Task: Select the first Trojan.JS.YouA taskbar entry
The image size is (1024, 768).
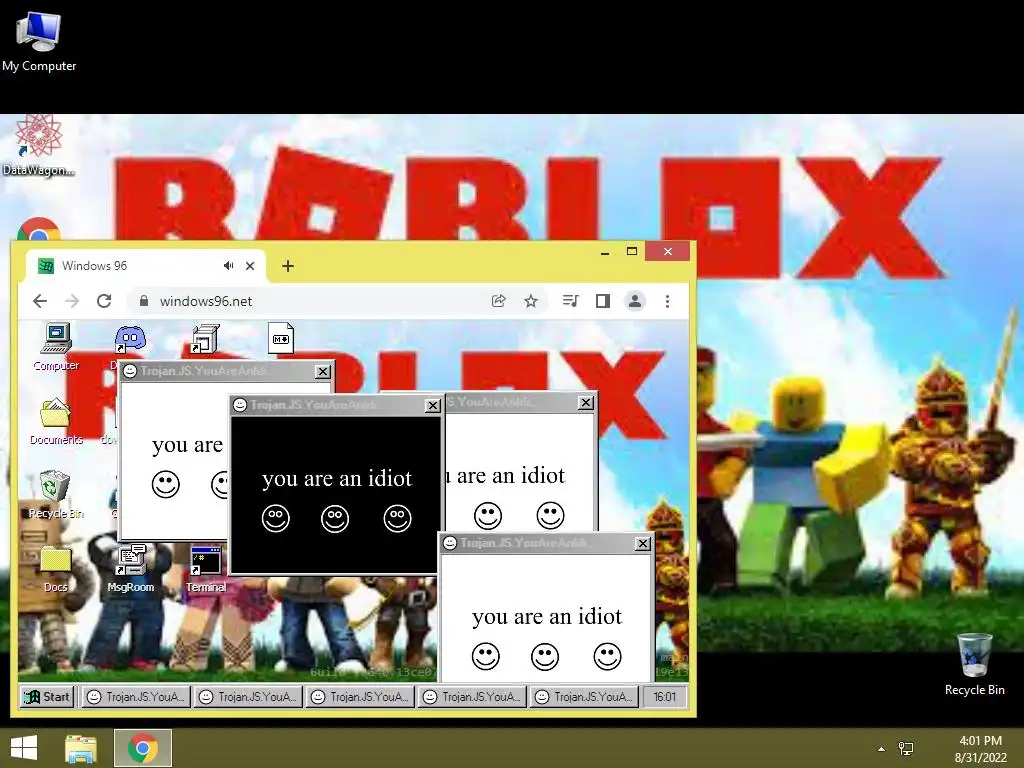Action: coord(137,697)
